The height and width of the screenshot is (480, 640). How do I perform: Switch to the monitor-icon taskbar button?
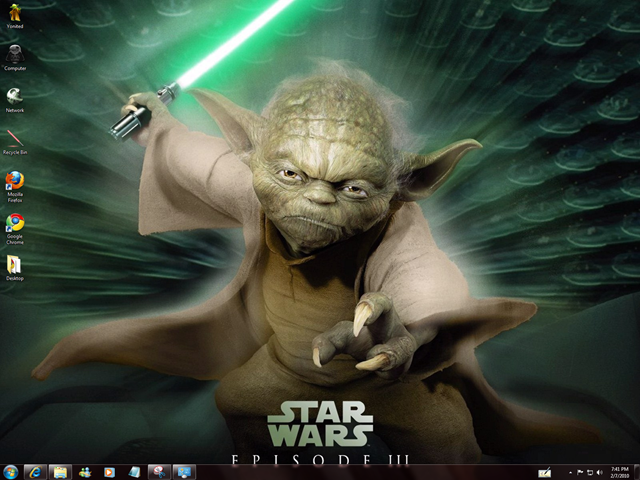tap(184, 471)
